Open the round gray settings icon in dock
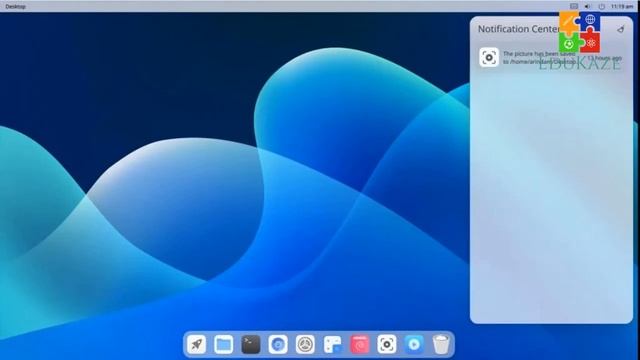This screenshot has width=640, height=360. [x=305, y=344]
